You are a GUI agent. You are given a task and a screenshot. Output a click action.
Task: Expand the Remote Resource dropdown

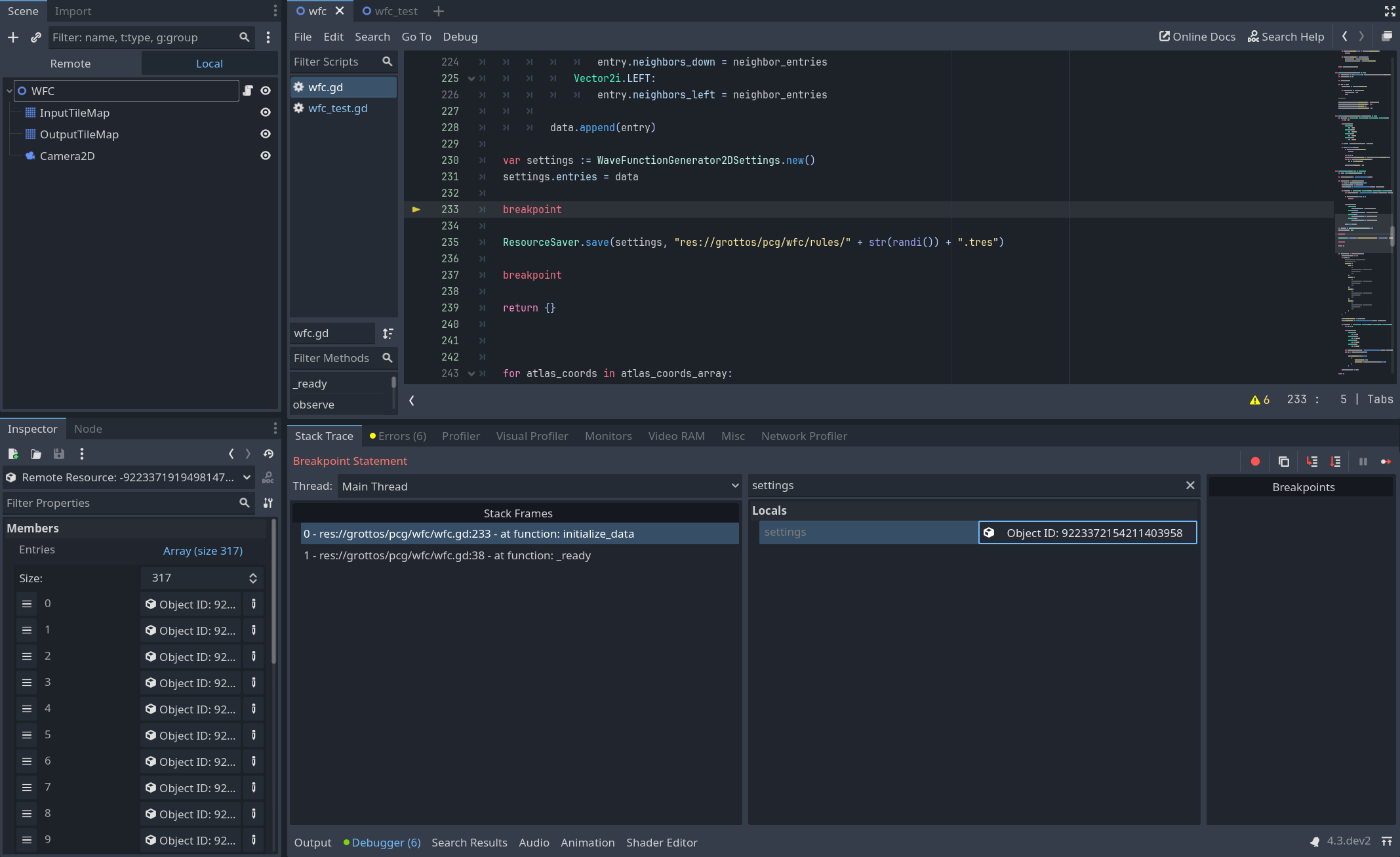(246, 477)
